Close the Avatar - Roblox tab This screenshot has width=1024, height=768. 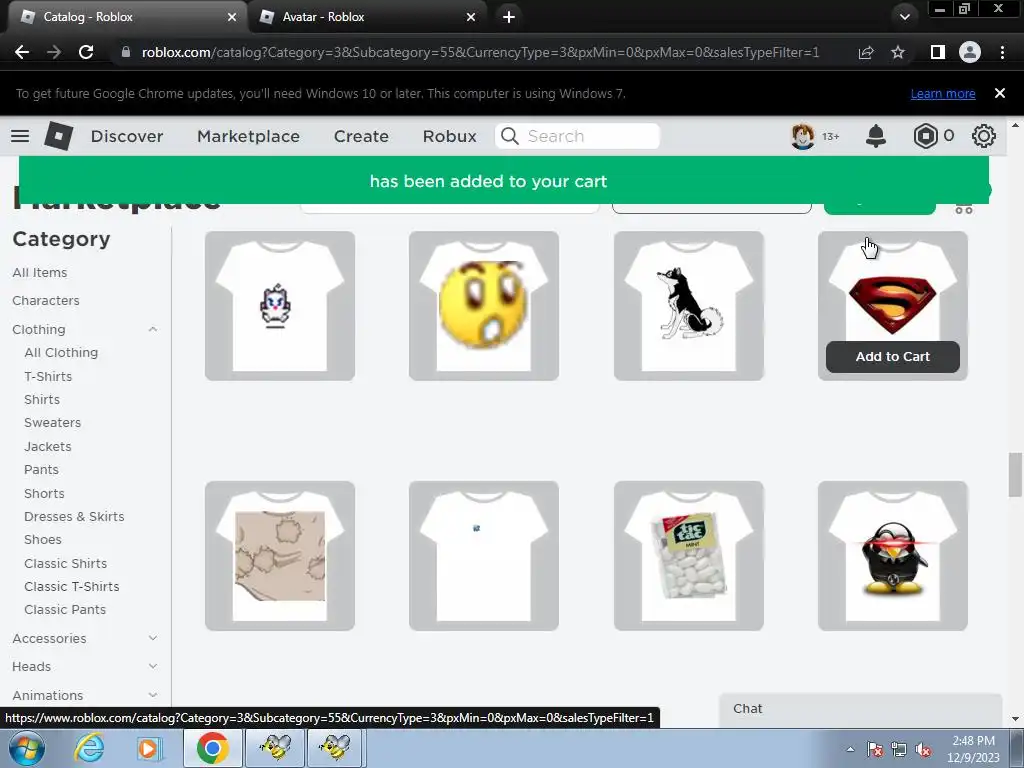point(471,17)
